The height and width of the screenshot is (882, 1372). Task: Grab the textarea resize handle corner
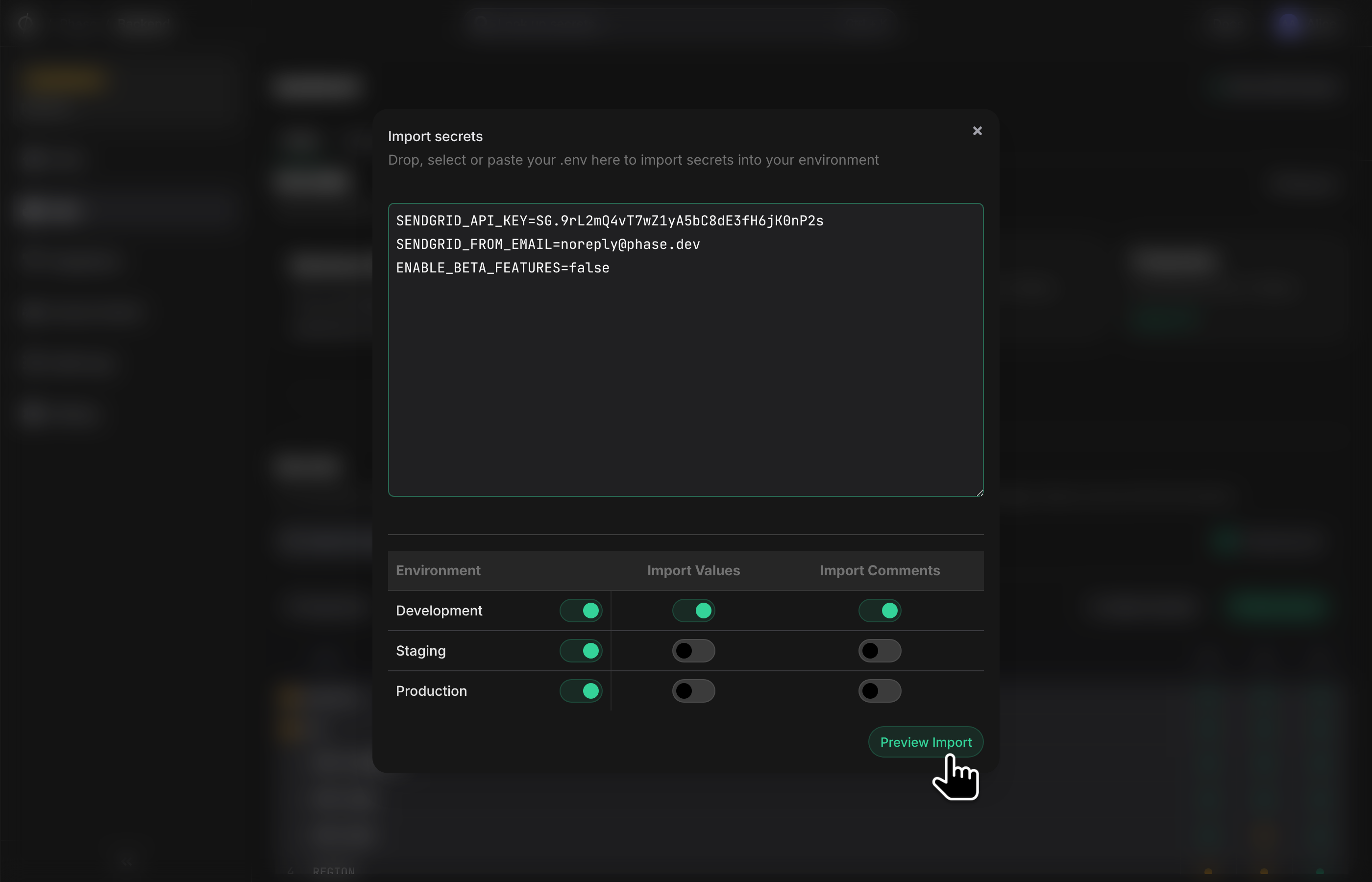[x=979, y=492]
